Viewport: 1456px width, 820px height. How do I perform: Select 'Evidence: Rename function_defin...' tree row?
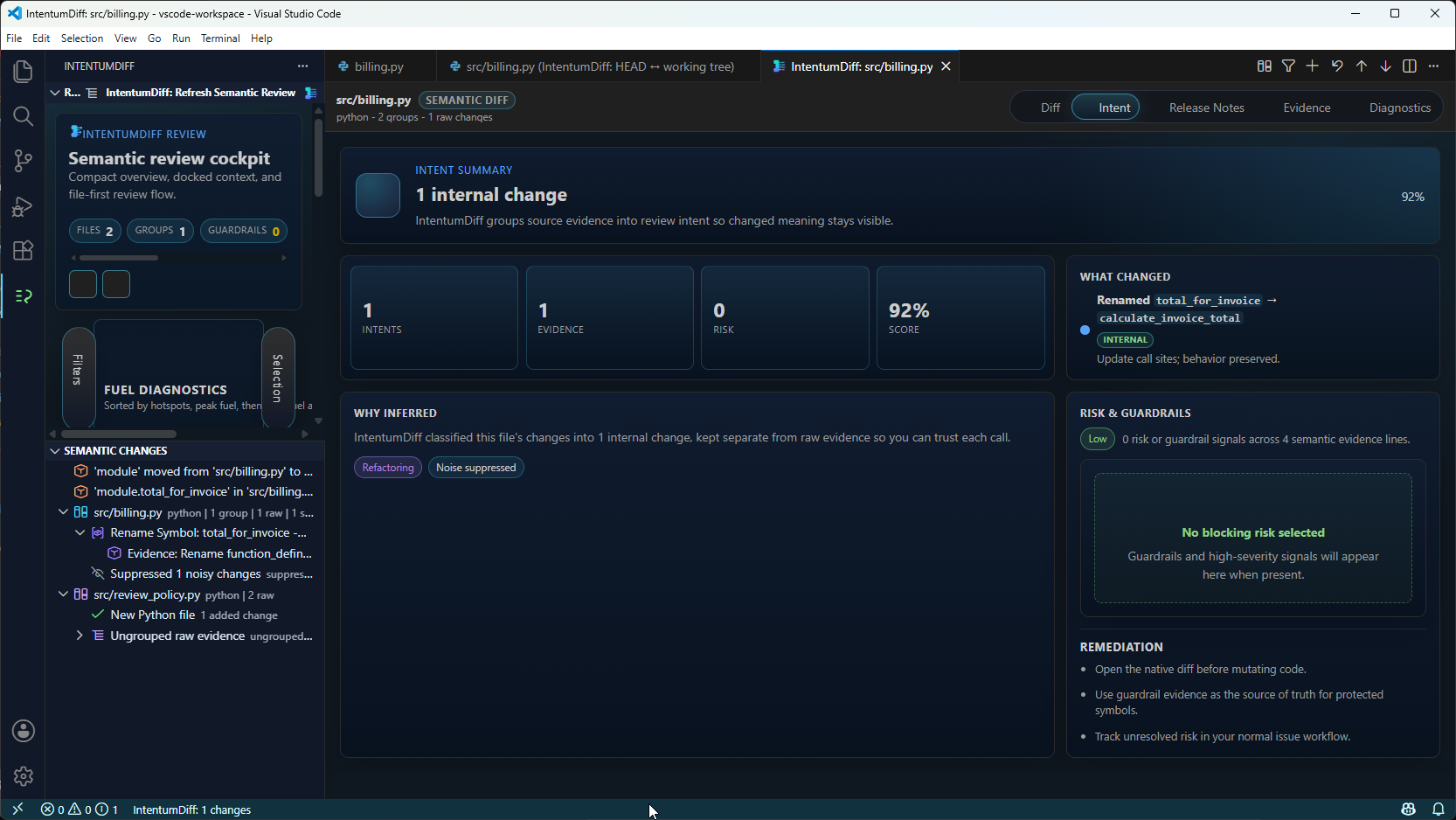tap(185, 553)
